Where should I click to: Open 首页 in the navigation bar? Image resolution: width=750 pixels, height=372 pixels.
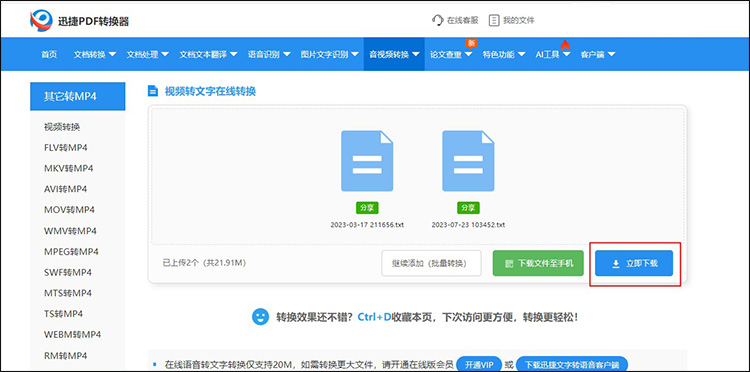[49, 54]
